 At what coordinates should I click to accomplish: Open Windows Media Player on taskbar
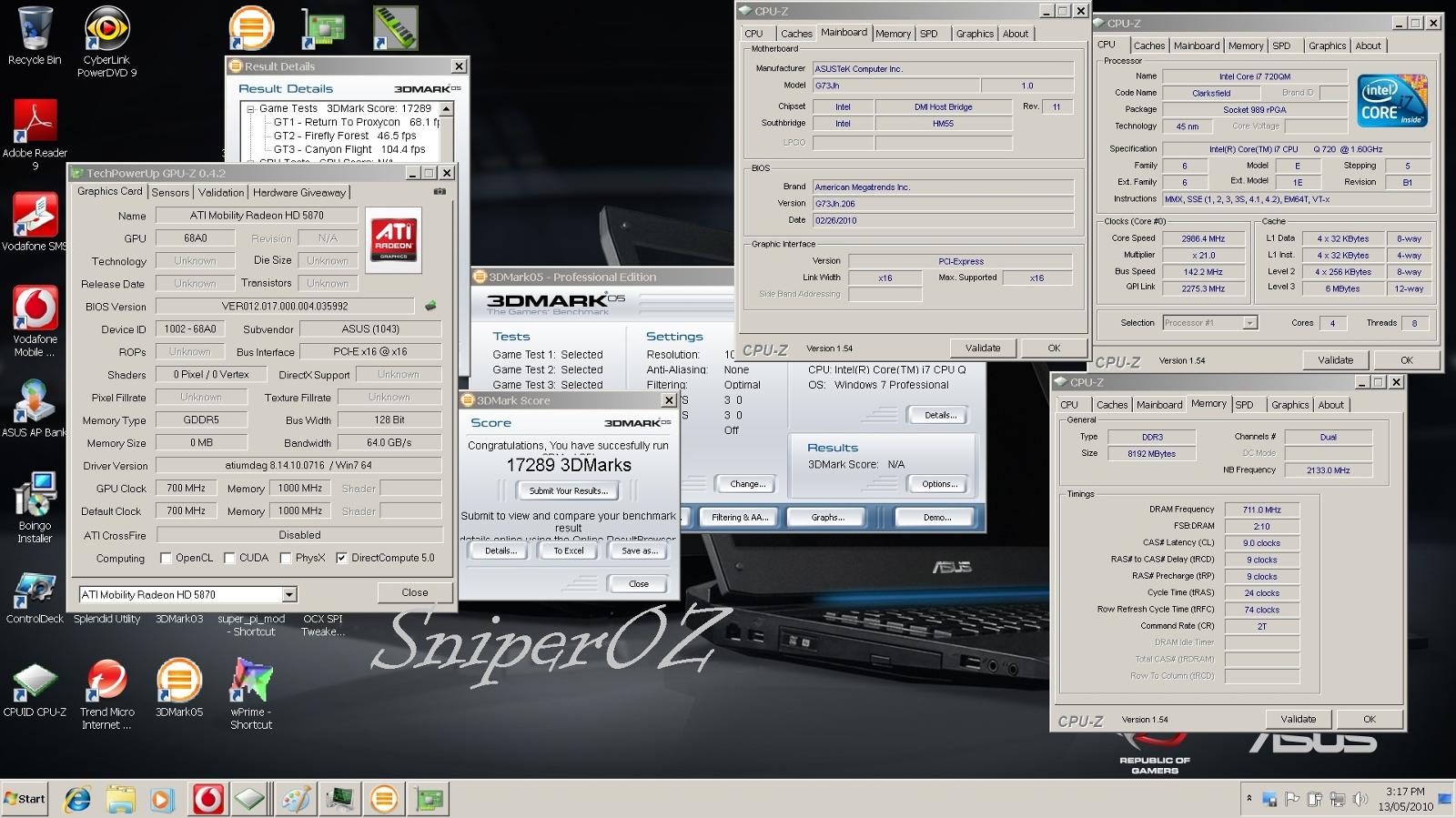point(161,800)
